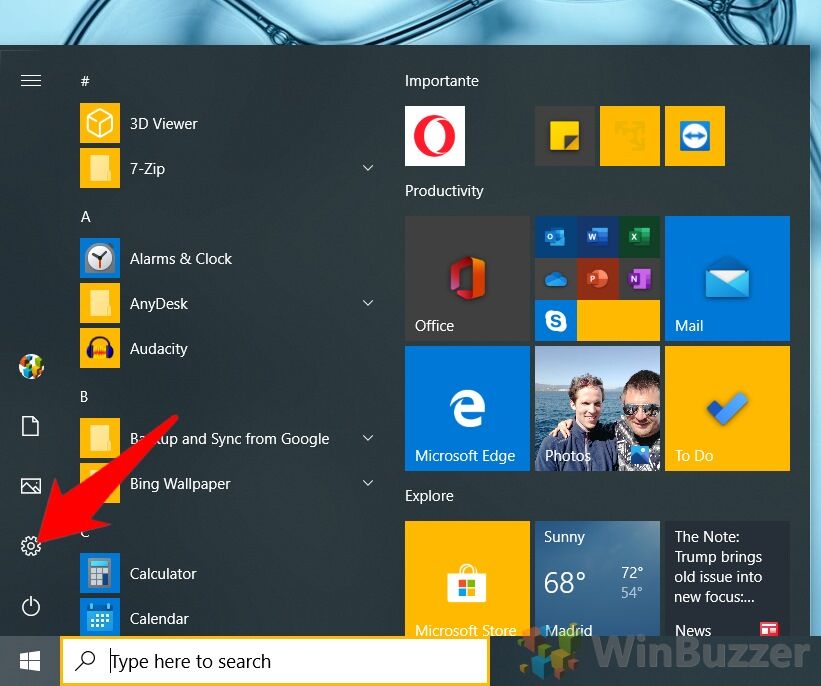Expand Backup and Sync from Google folder
821x686 pixels.
[x=368, y=438]
